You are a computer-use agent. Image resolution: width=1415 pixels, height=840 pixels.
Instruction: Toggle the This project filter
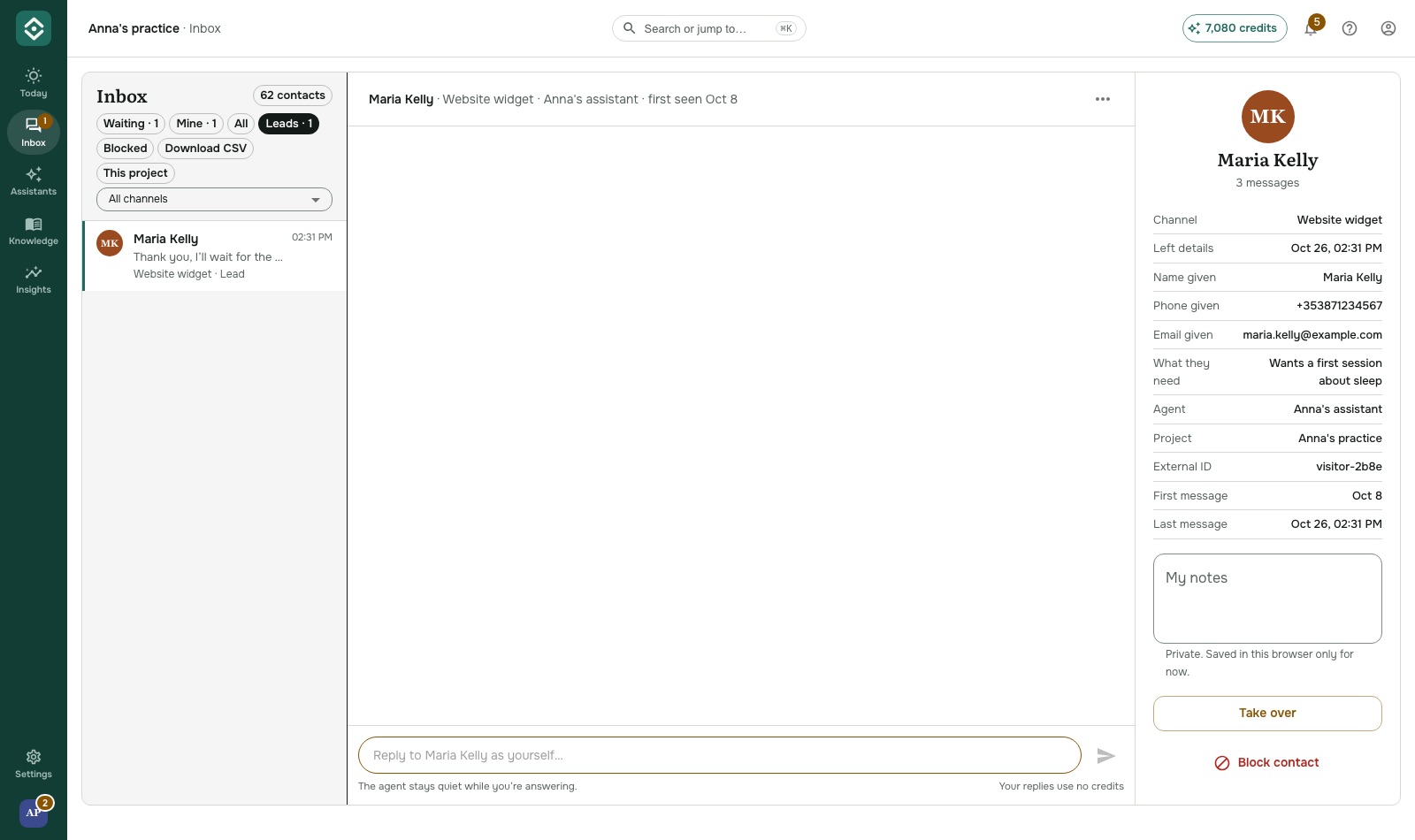point(135,173)
